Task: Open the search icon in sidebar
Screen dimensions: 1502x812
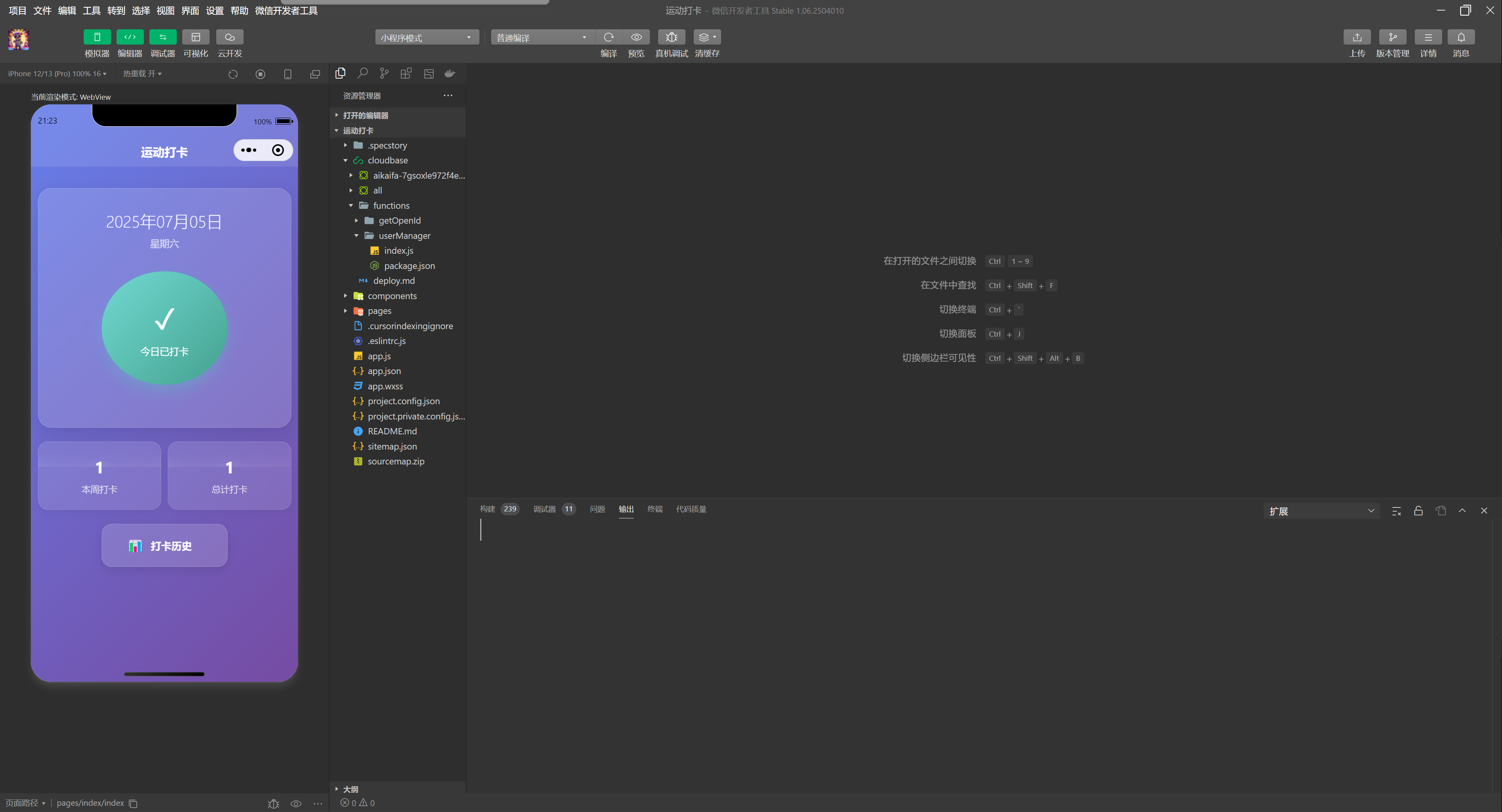Action: pos(362,73)
